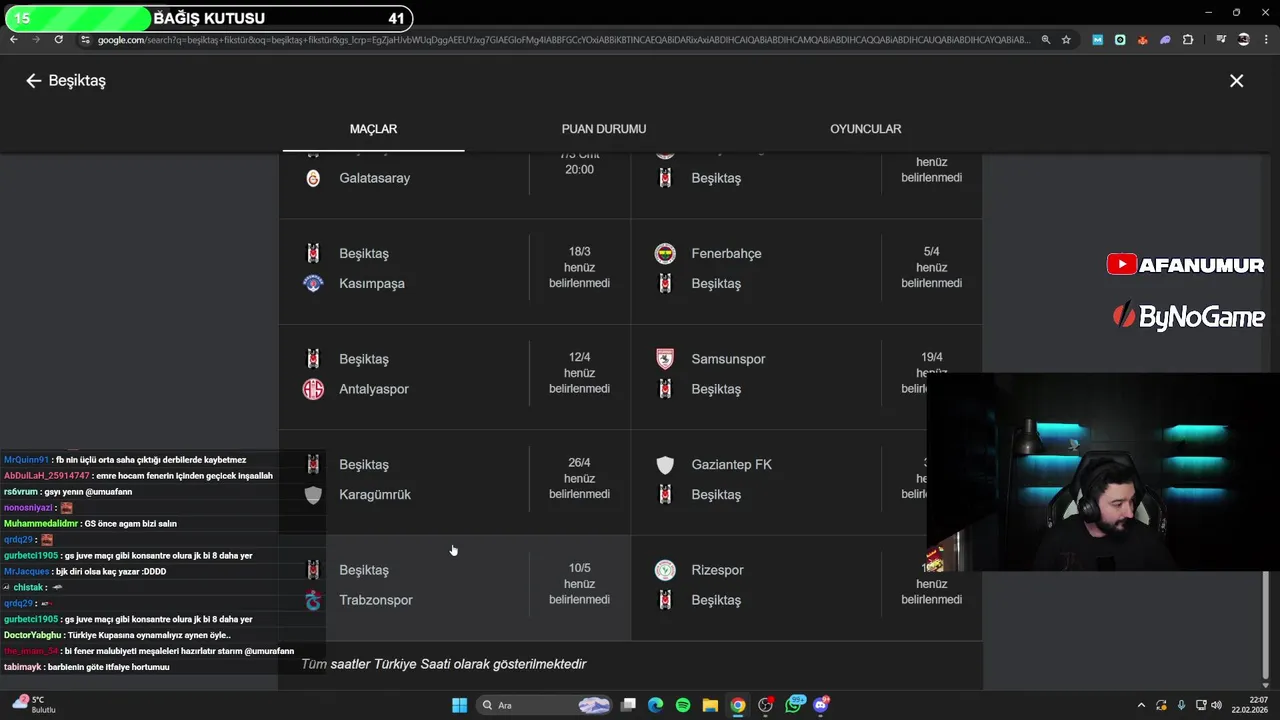Viewport: 1280px width, 720px height.
Task: Click the taskbar Ara search box
Action: pyautogui.click(x=544, y=705)
